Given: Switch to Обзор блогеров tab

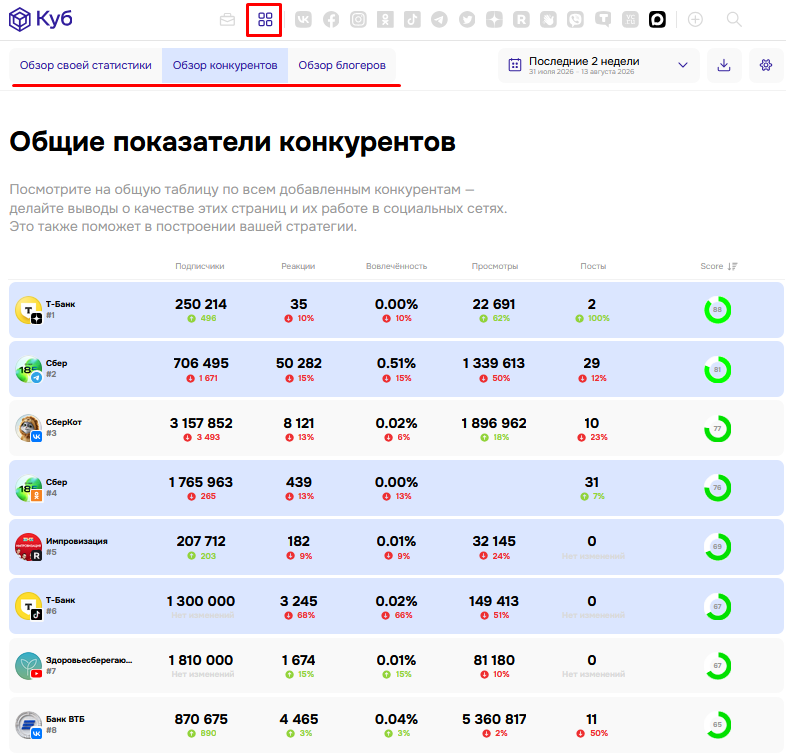Looking at the screenshot, I should coord(342,66).
